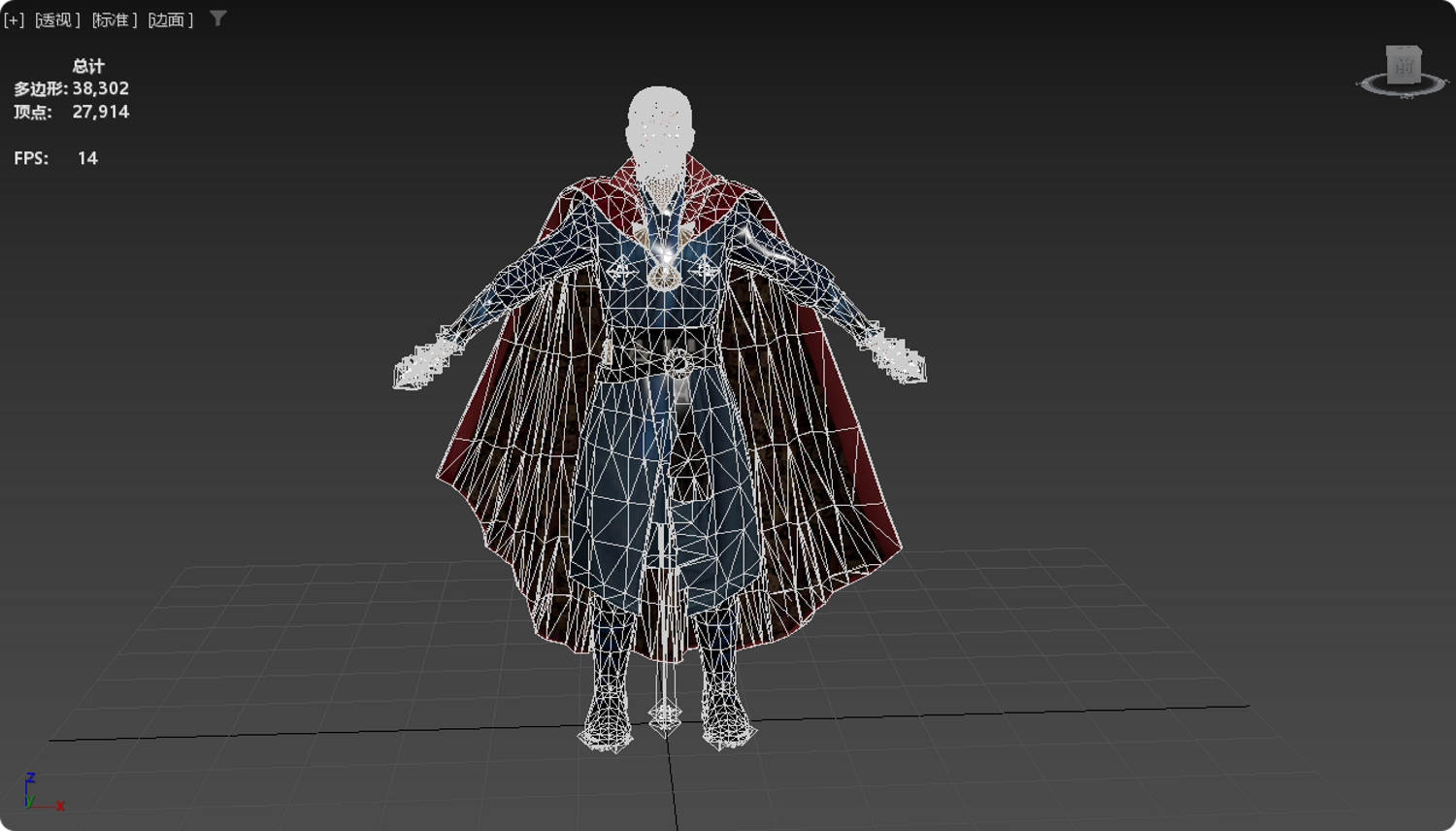Click the 总计 total statistics header

coord(87,66)
